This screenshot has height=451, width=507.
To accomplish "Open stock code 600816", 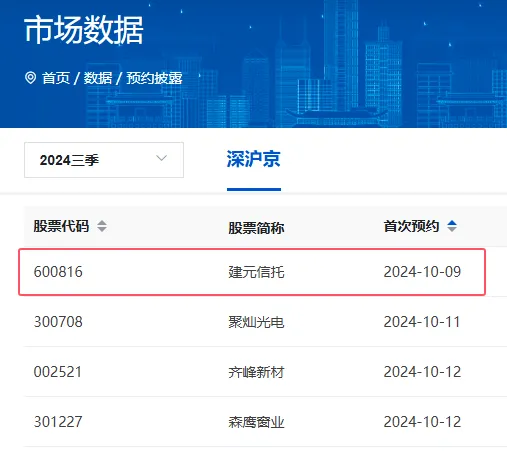I will tap(58, 272).
